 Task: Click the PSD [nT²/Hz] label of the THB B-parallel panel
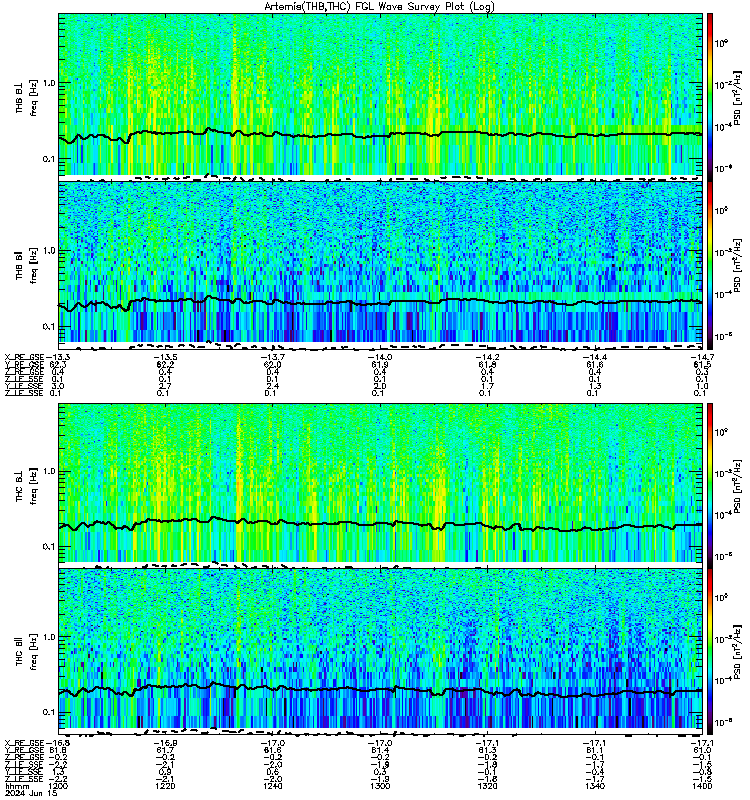point(737,265)
